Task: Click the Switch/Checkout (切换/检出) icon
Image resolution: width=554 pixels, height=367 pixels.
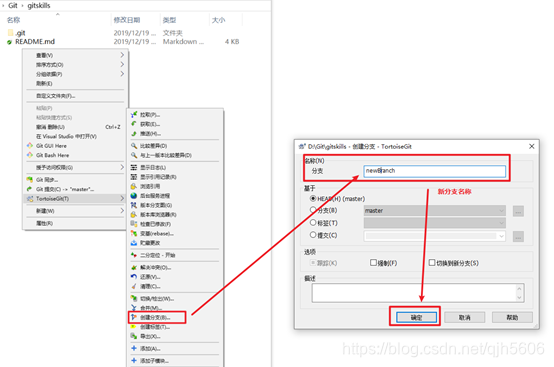Action: tap(134, 298)
